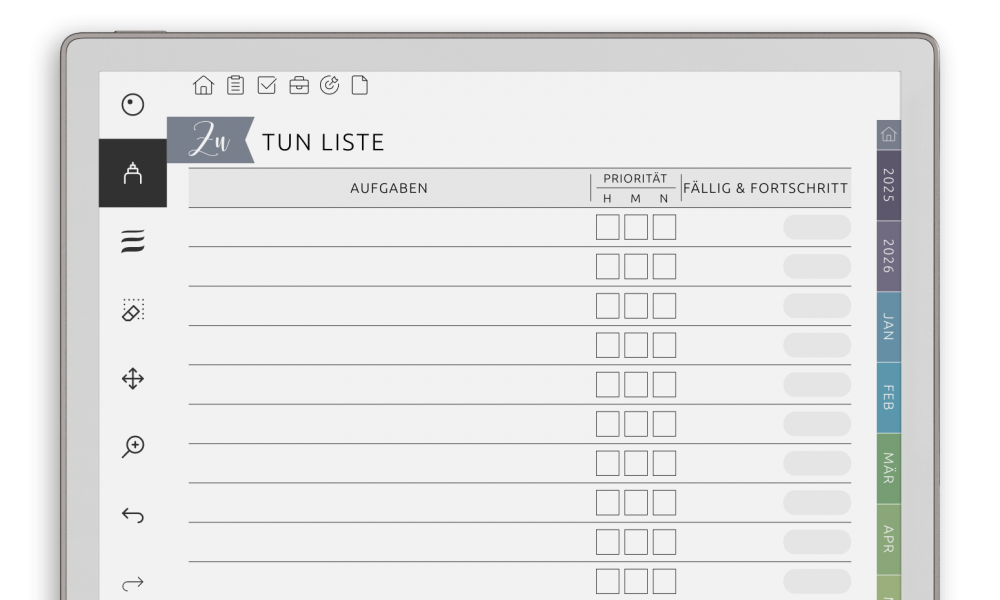The image size is (1000, 600).
Task: Switch to the 2025 side tab
Action: pyautogui.click(x=888, y=186)
